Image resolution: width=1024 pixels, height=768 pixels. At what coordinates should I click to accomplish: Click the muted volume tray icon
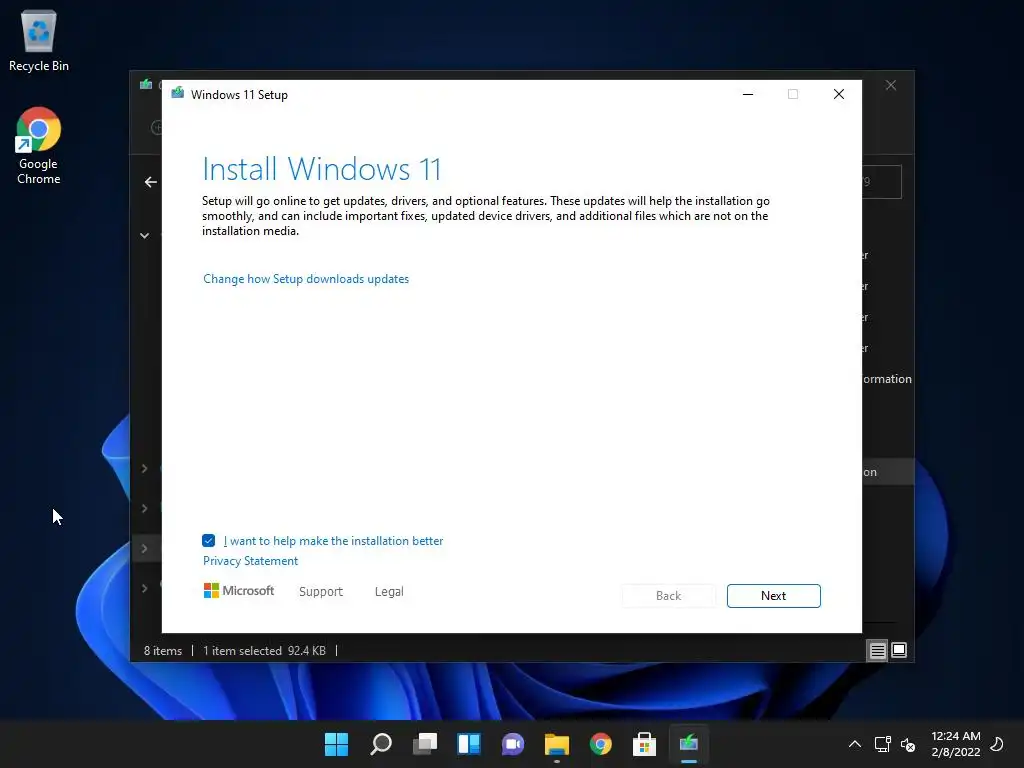tap(908, 744)
